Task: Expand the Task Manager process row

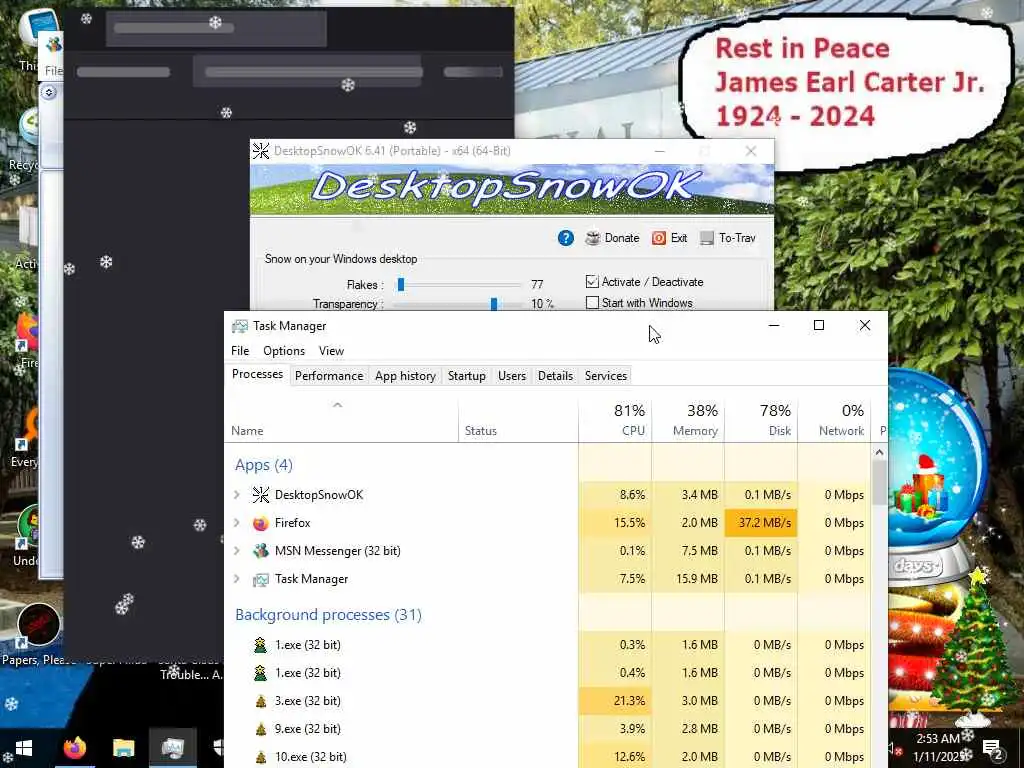Action: coord(237,579)
